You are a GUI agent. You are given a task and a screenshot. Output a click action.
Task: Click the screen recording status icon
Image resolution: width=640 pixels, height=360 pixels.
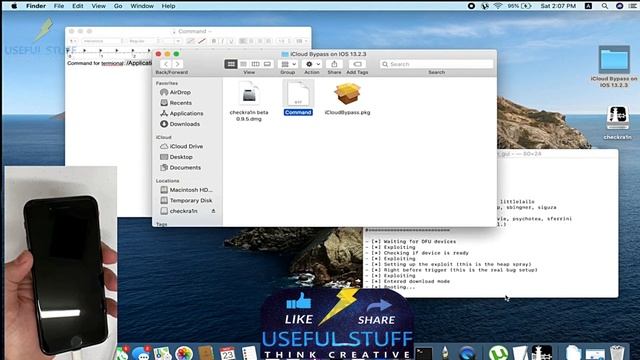[471, 6]
